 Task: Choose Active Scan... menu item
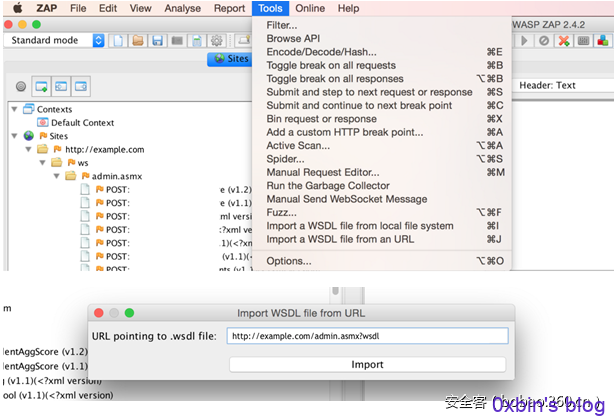coord(382,145)
